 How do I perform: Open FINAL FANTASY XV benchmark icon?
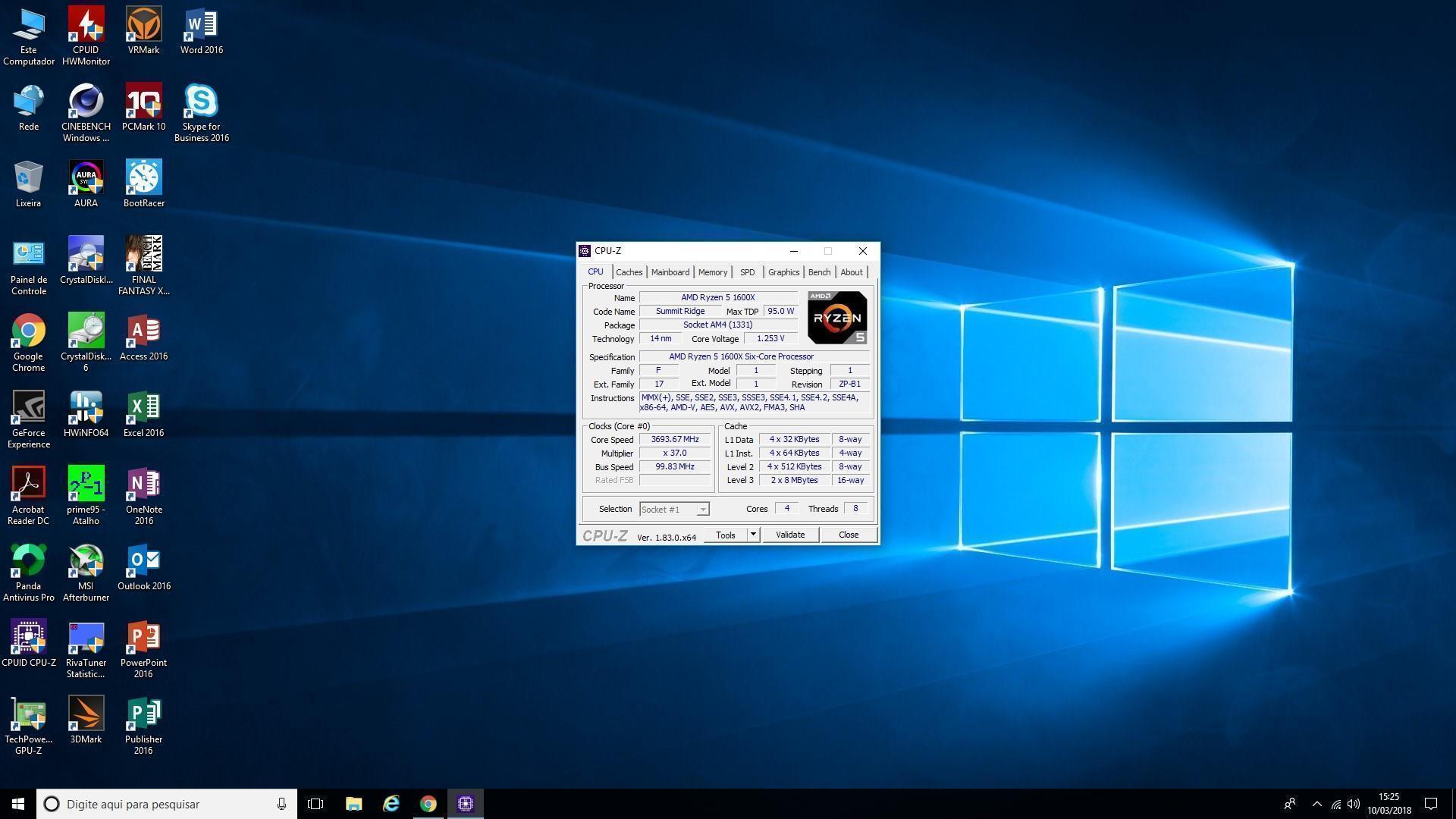click(143, 265)
